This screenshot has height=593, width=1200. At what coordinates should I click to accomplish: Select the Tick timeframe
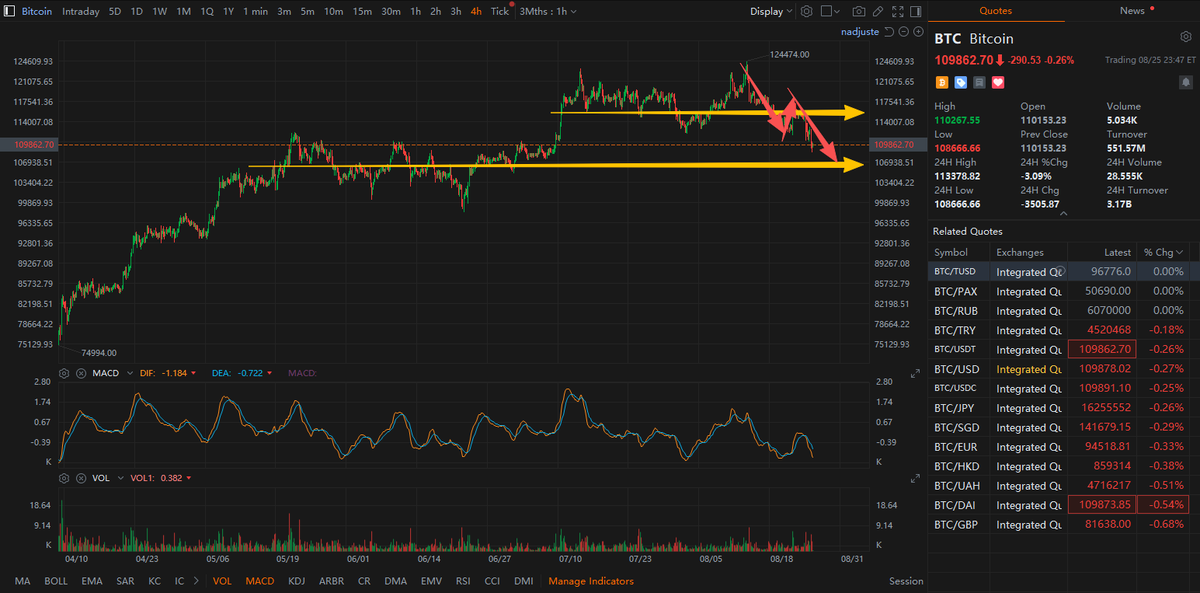pos(500,11)
